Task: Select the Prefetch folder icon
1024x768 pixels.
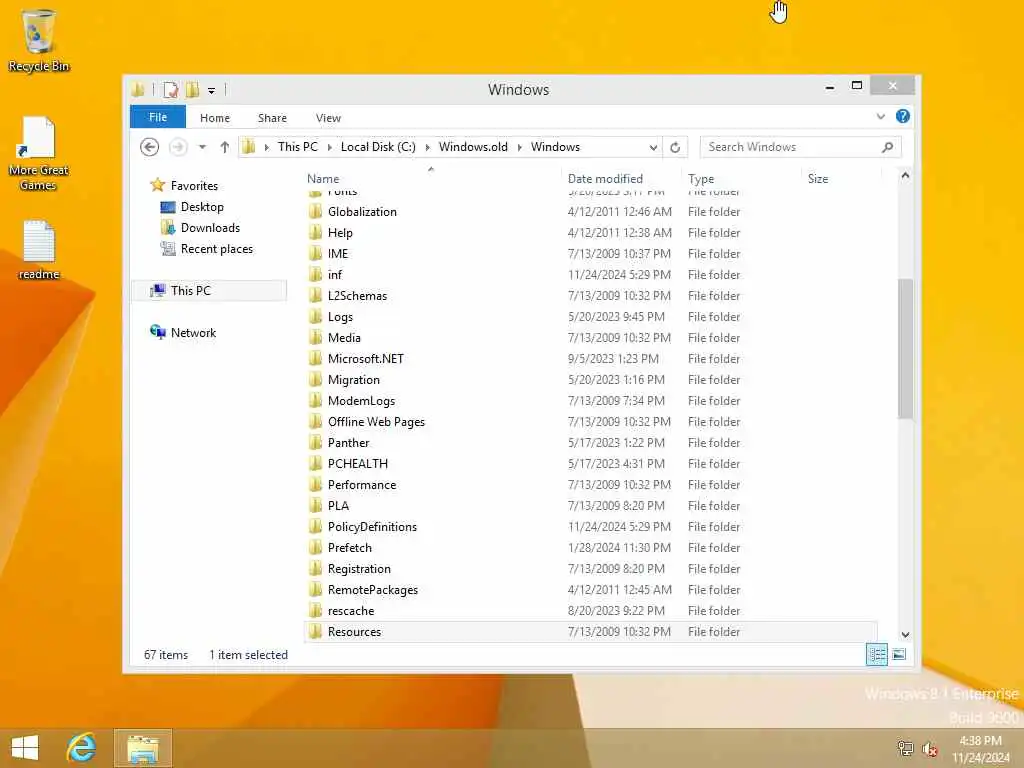Action: tap(316, 547)
